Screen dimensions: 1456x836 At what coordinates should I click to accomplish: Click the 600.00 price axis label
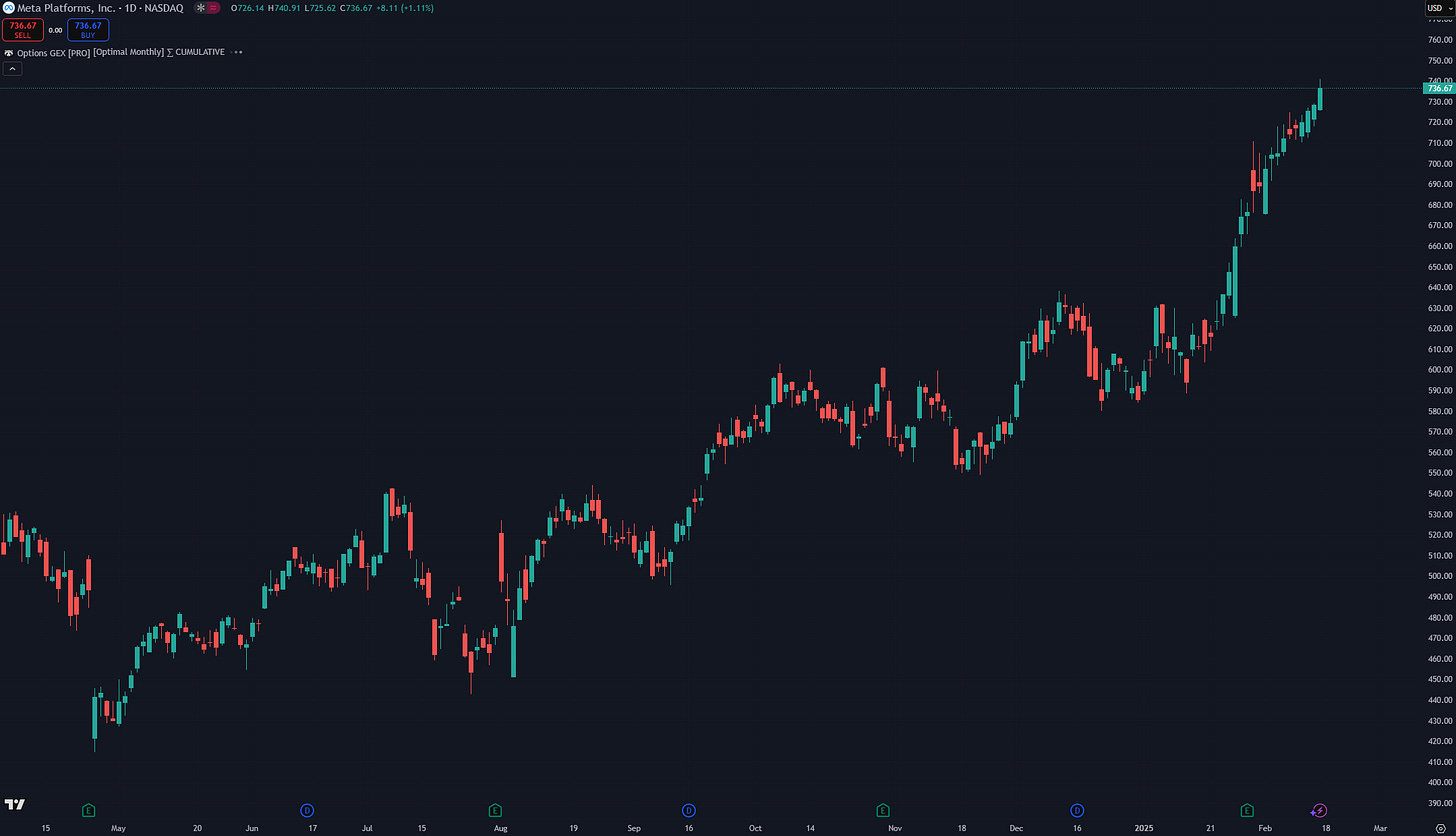1440,370
